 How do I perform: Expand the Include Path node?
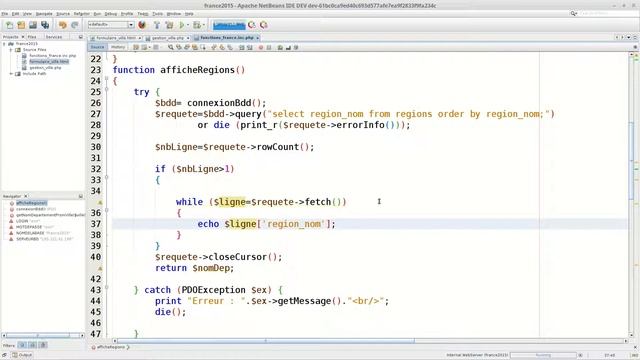pyautogui.click(x=11, y=74)
